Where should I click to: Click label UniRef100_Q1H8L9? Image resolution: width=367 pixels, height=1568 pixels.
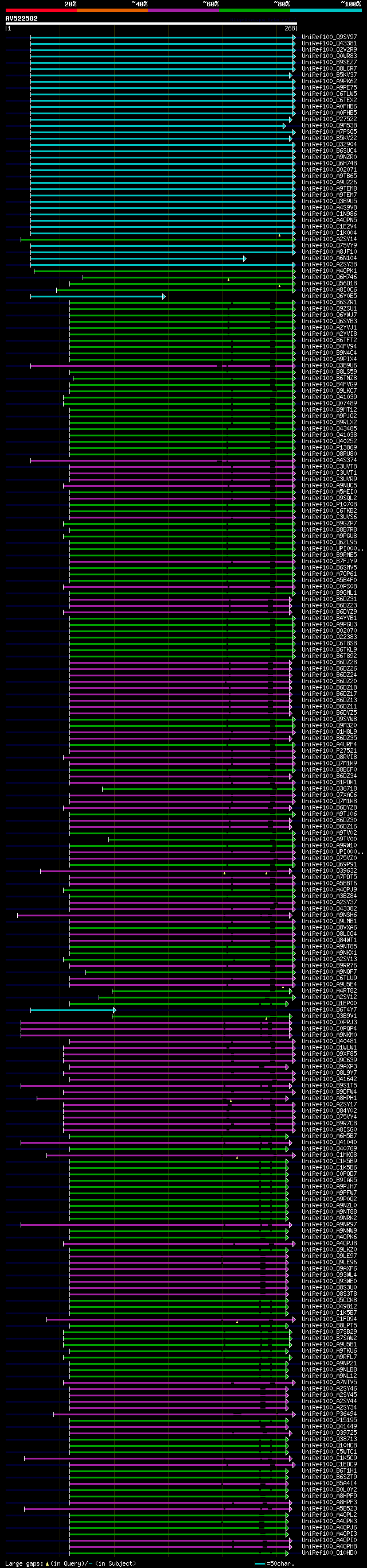[x=329, y=731]
